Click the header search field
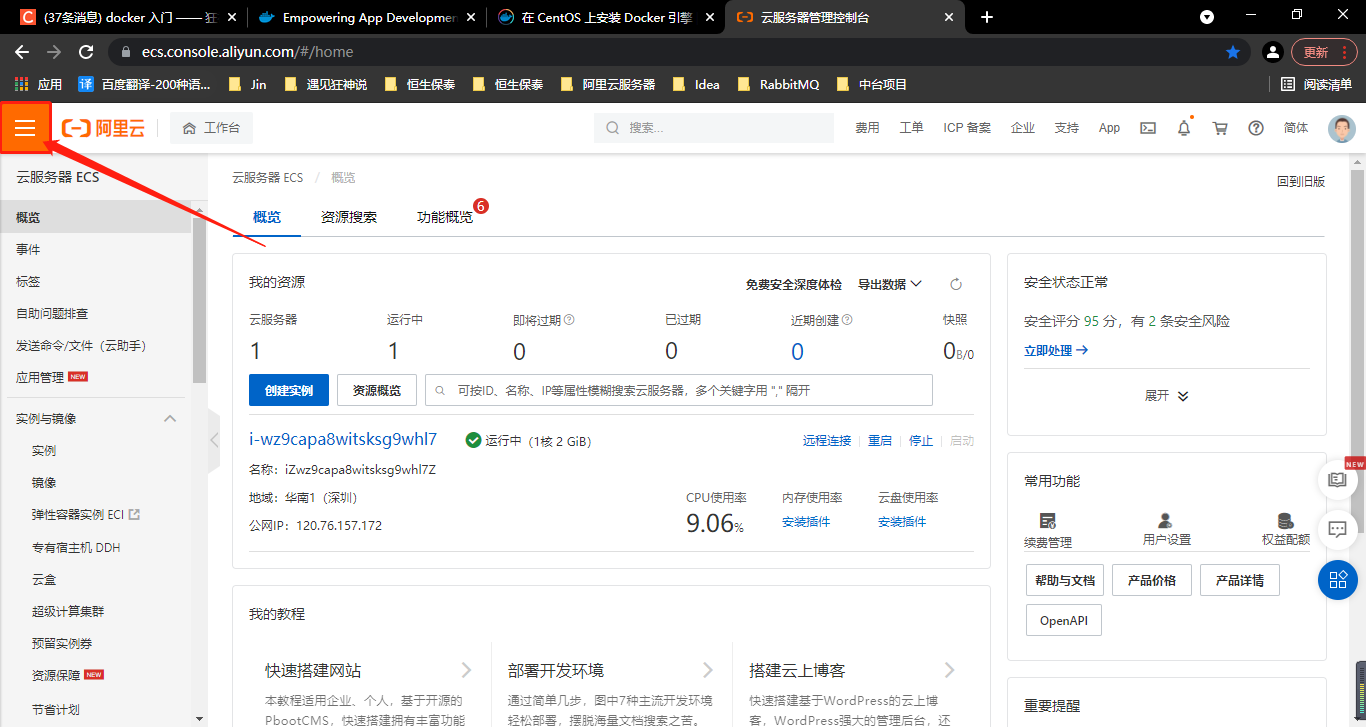Screen dimensions: 1366x727 tap(714, 128)
